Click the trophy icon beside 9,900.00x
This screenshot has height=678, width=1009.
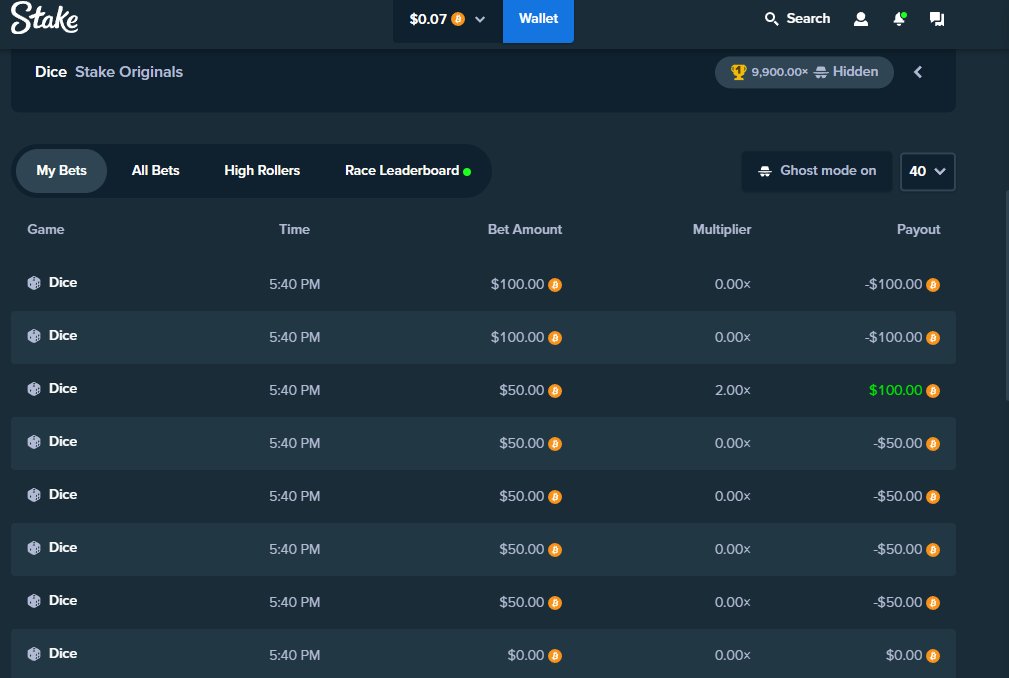coord(738,71)
